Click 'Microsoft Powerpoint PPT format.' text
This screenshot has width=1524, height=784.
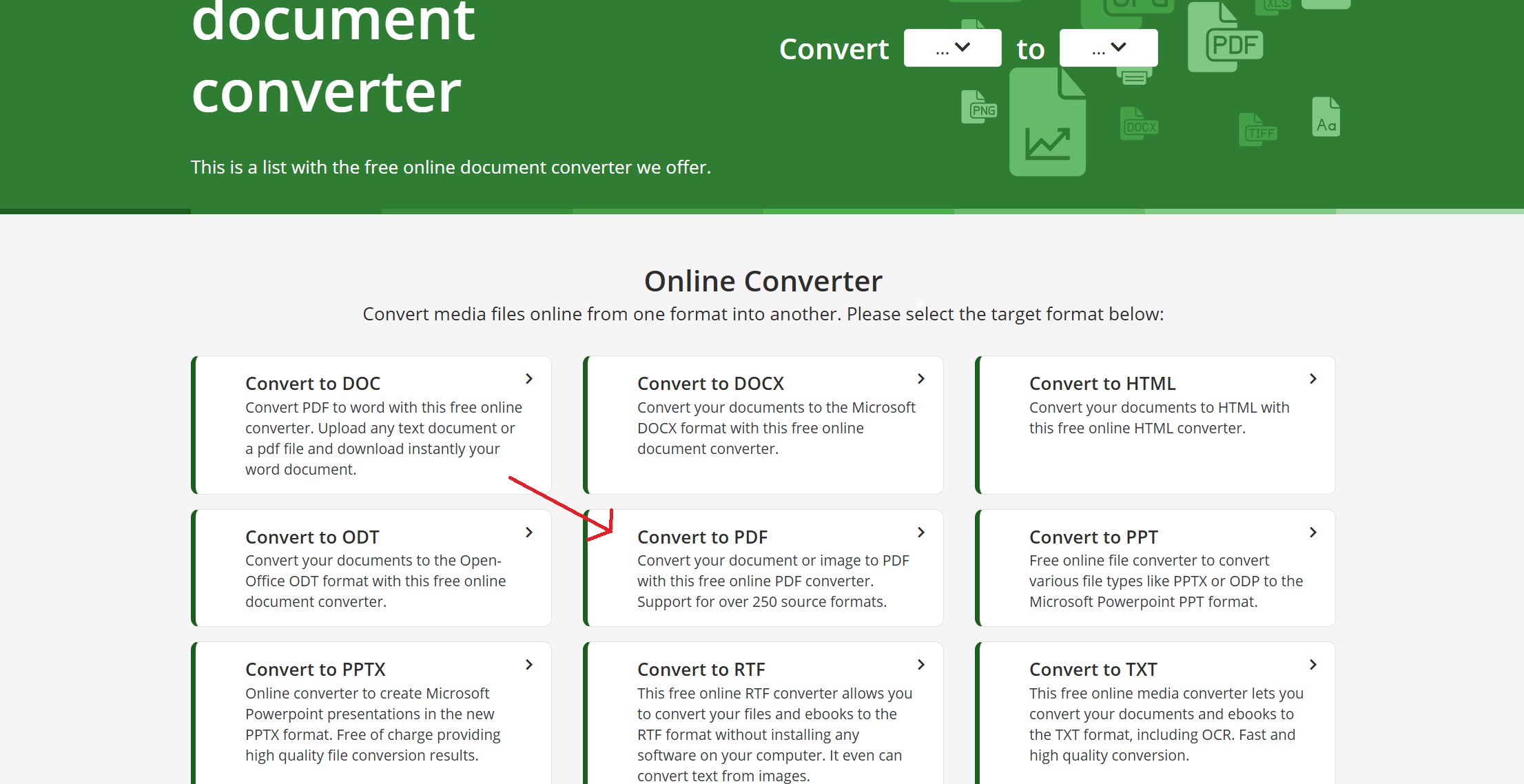1144,602
